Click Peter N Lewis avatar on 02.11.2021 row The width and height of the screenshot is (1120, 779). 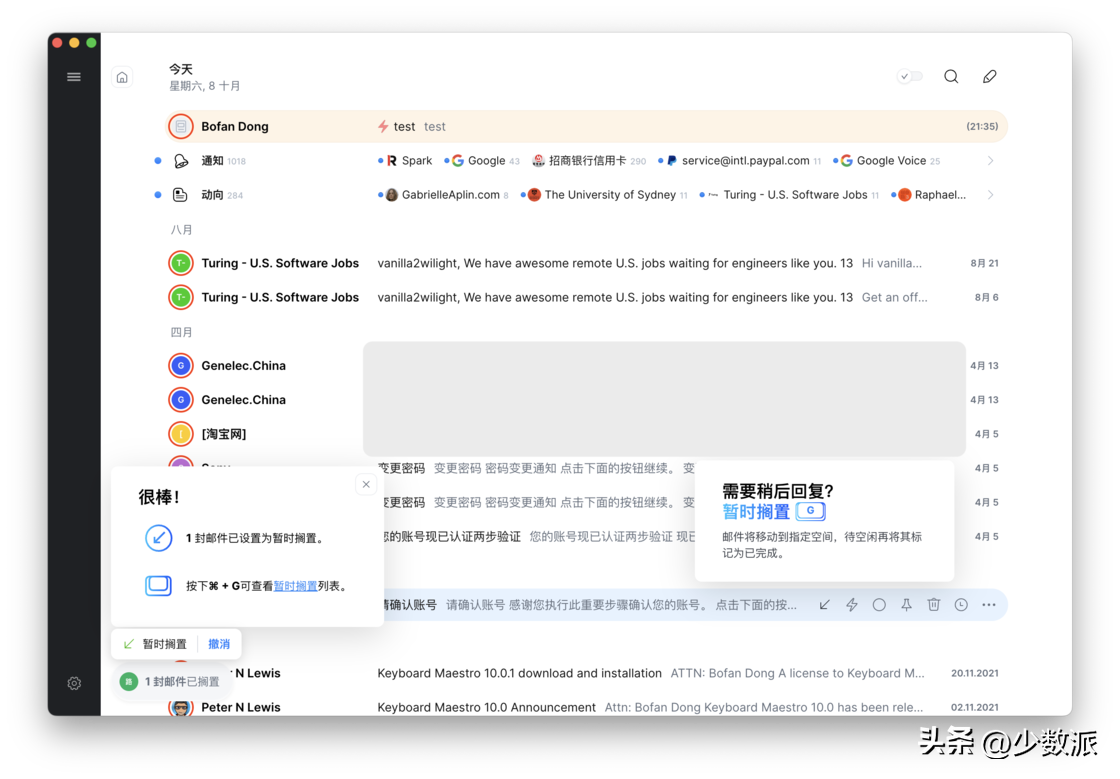click(x=181, y=707)
